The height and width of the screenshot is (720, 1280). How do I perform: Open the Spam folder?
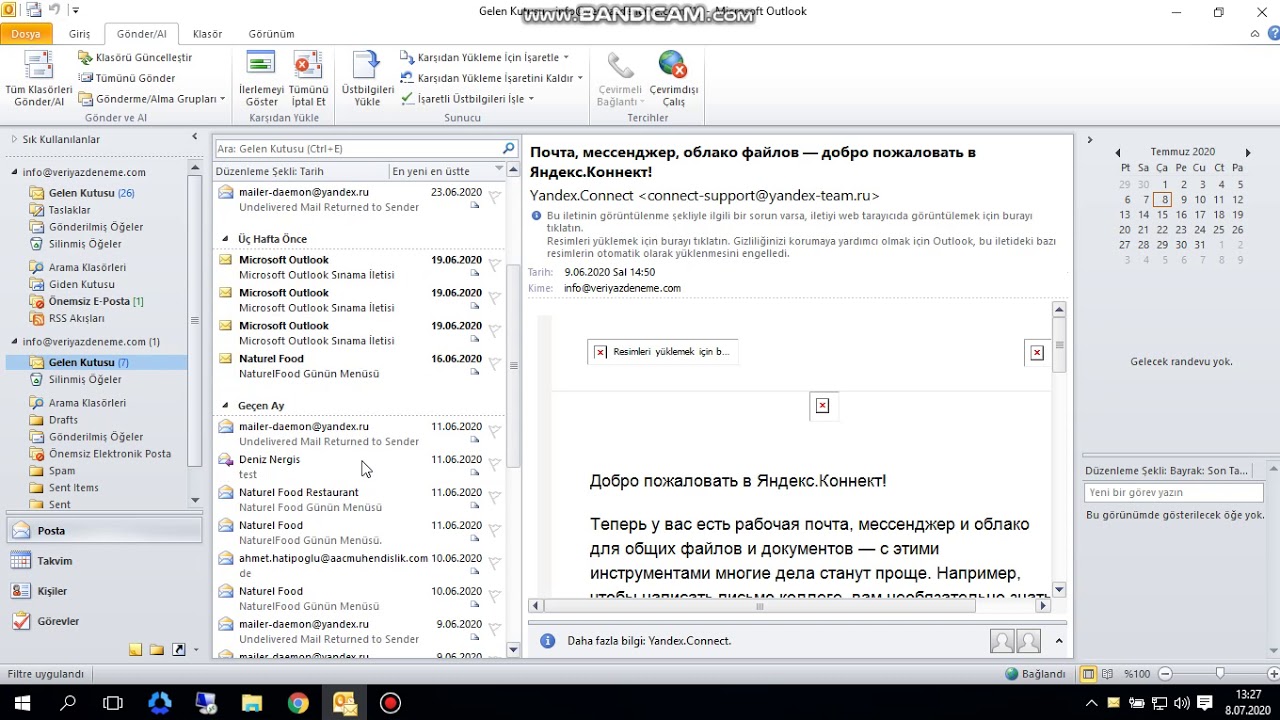pyautogui.click(x=62, y=471)
